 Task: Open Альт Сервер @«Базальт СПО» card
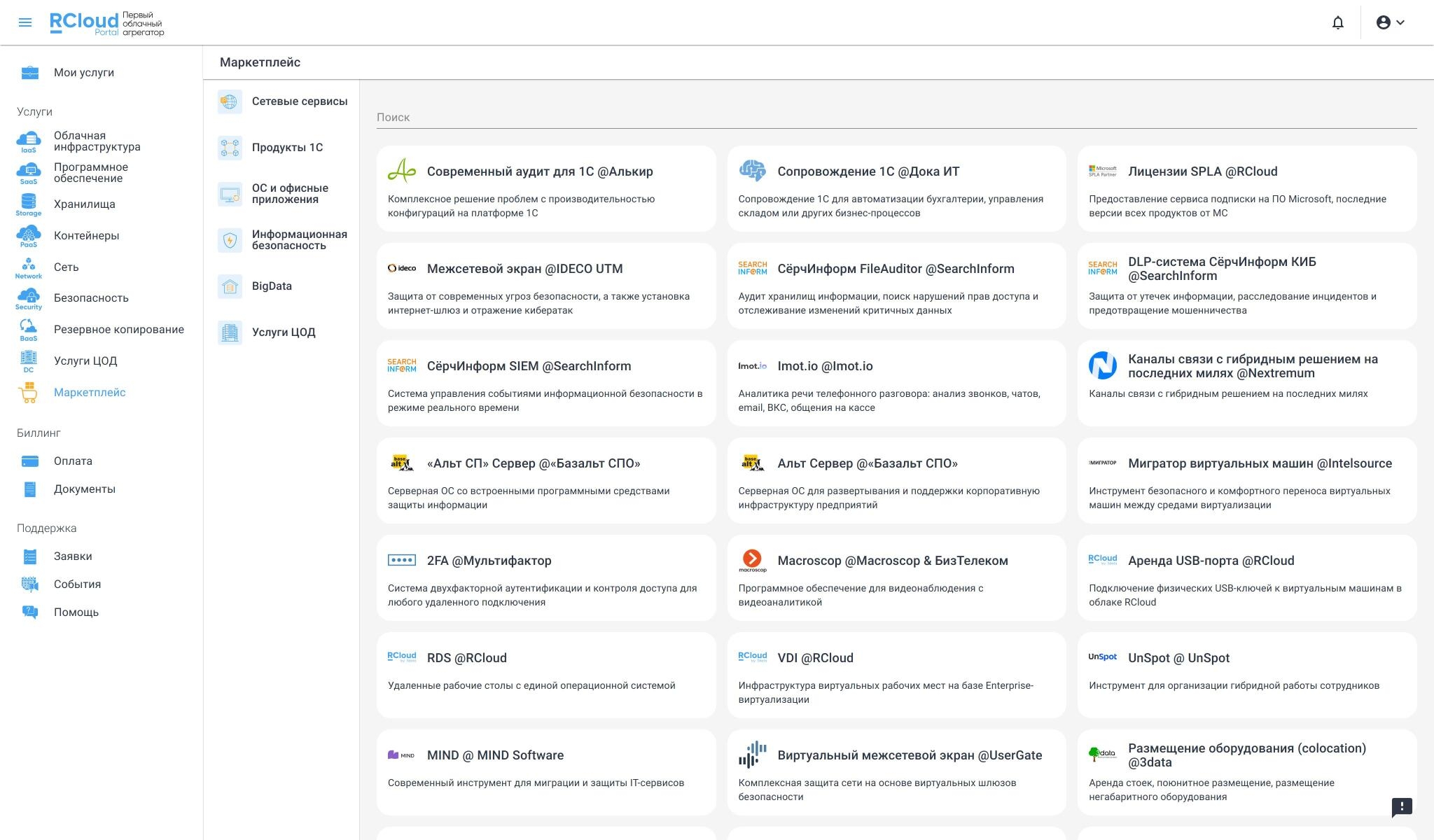tap(896, 480)
